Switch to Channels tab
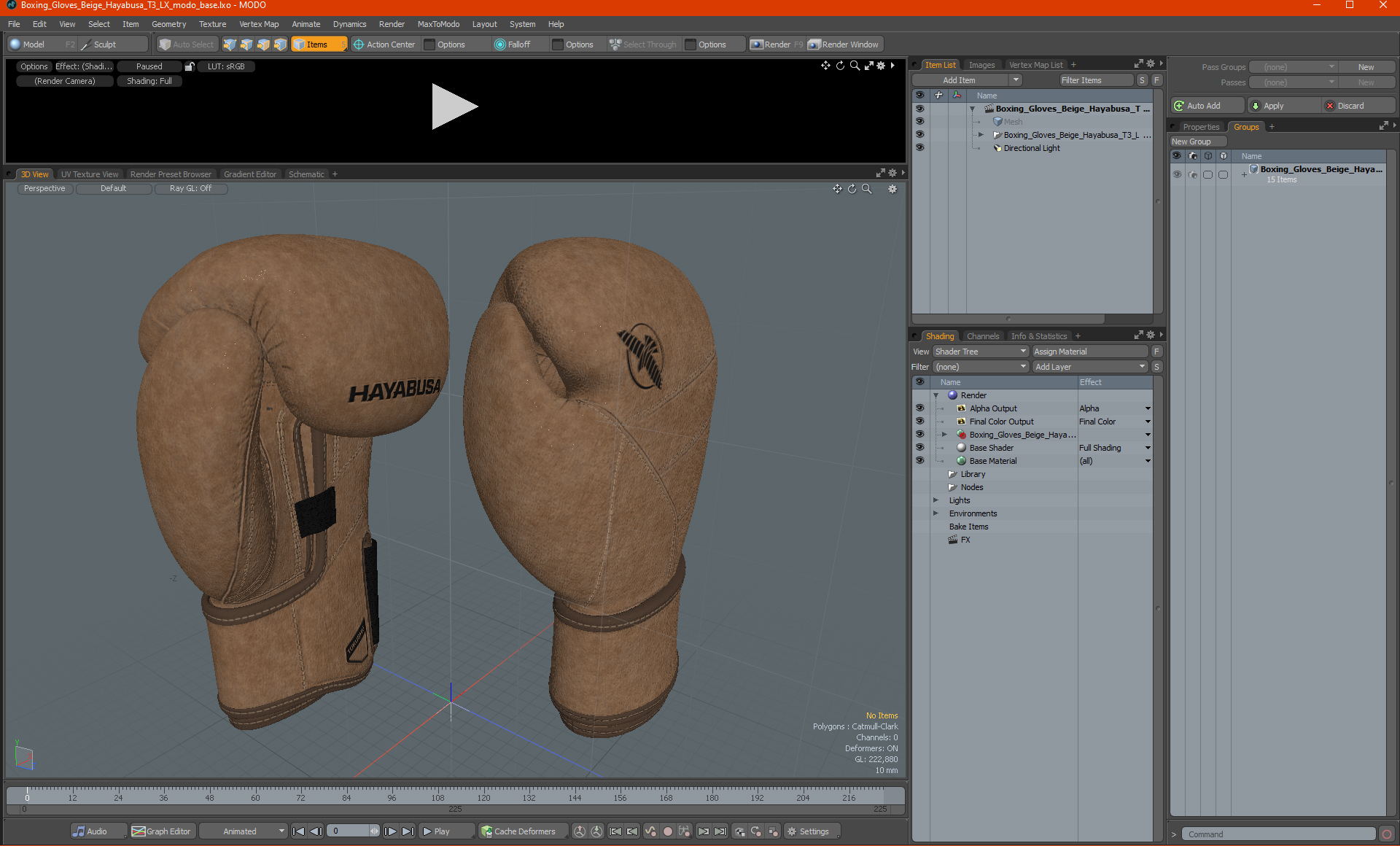The image size is (1400, 846). click(x=982, y=336)
